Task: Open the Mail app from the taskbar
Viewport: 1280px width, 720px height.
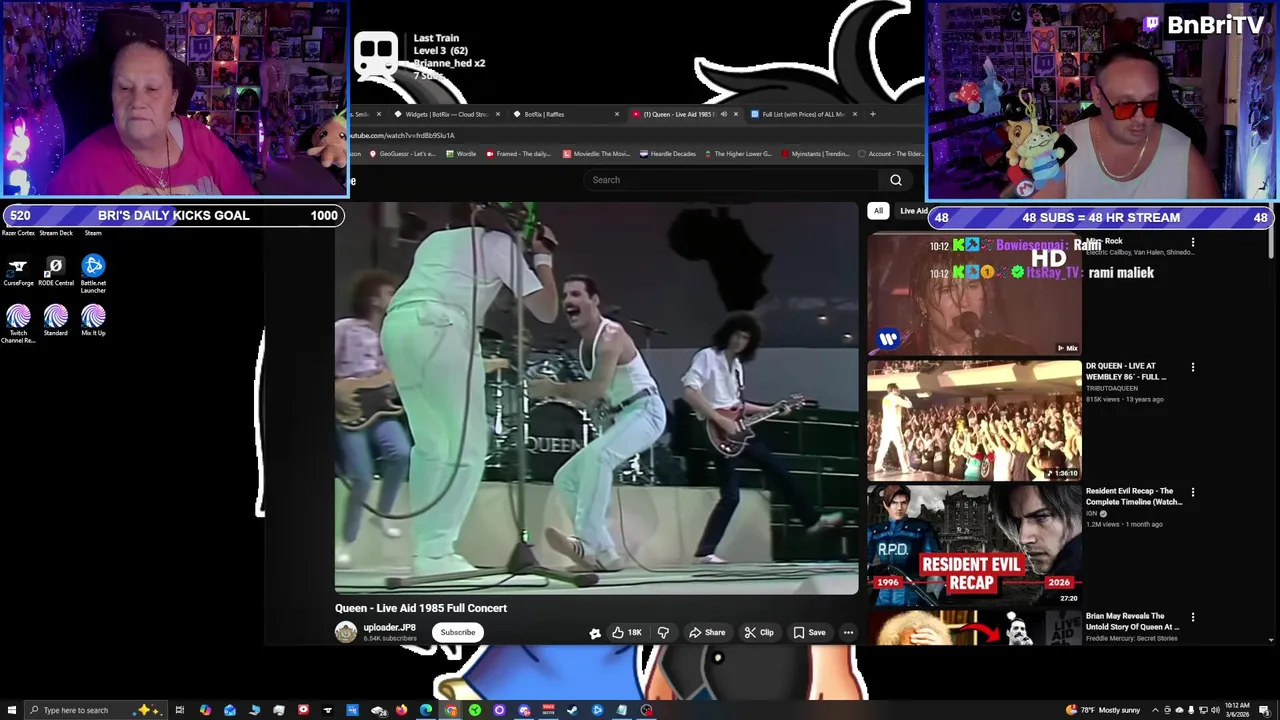Action: coord(229,710)
